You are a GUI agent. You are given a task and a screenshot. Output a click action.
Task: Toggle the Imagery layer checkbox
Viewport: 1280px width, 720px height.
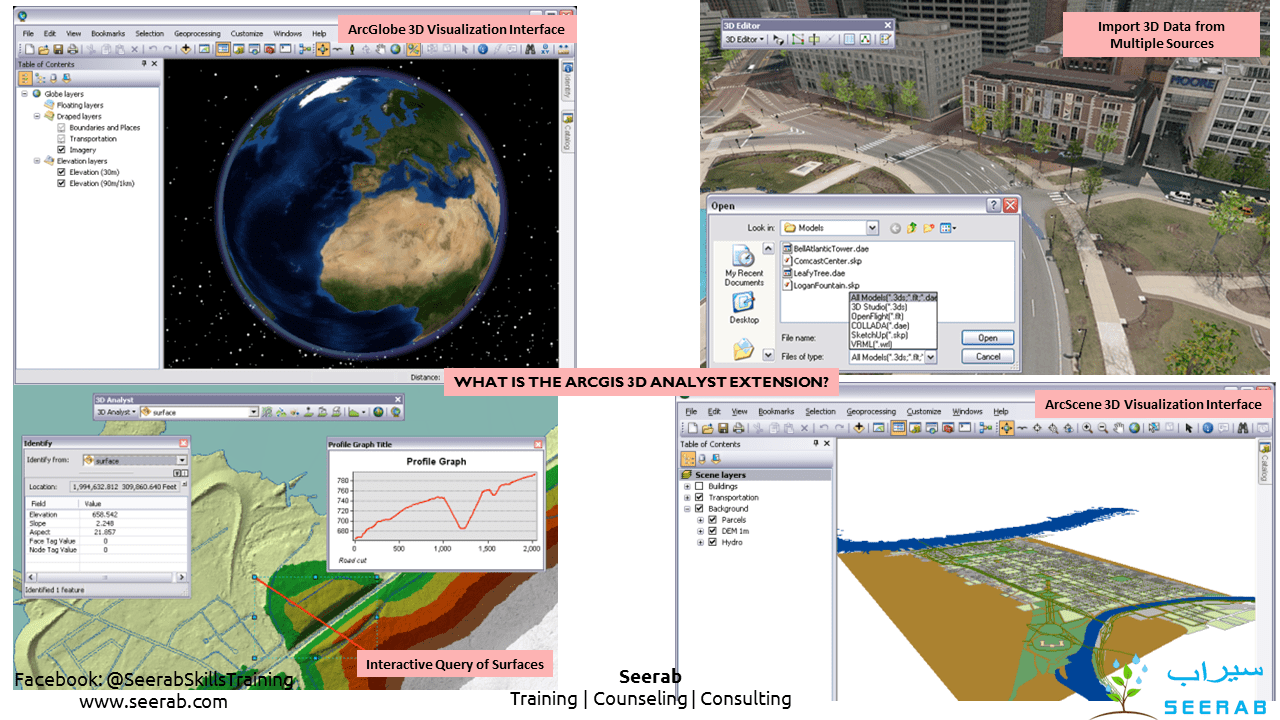pos(62,150)
